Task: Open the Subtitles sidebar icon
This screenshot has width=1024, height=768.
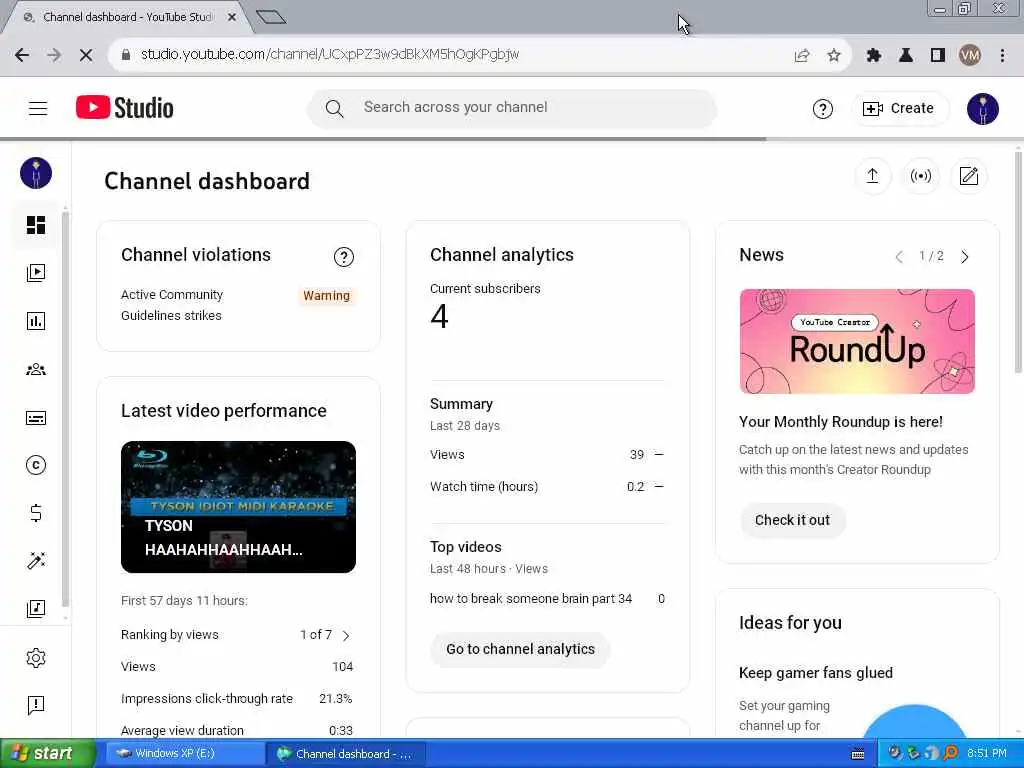Action: click(36, 417)
